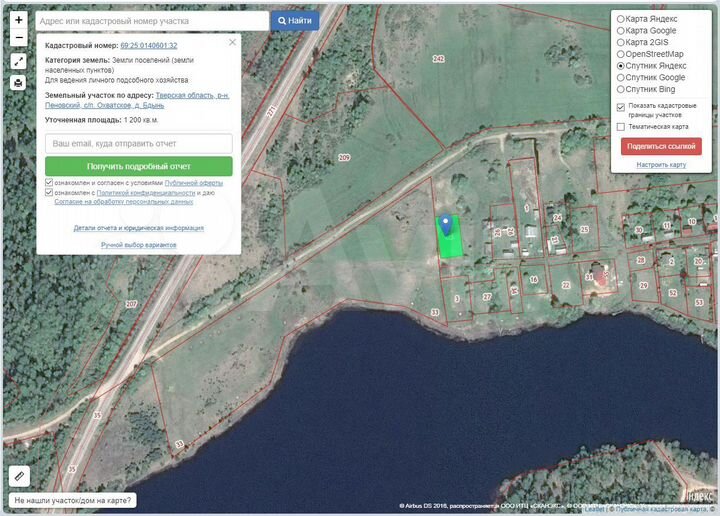This screenshot has height=516, width=720.
Task: Click the Поделиться ссылкой button
Action: (661, 146)
